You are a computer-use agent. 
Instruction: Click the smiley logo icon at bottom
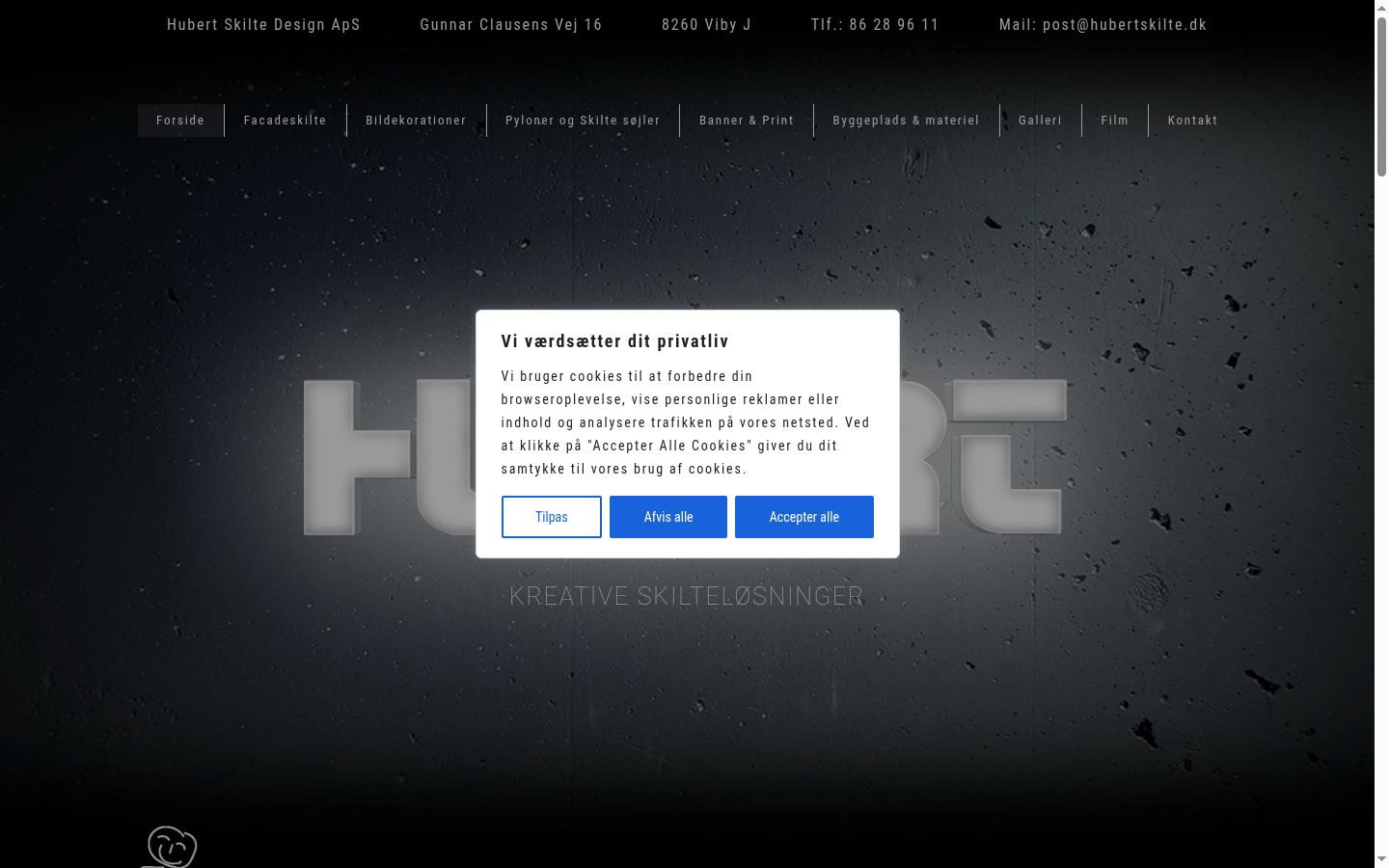(x=171, y=847)
